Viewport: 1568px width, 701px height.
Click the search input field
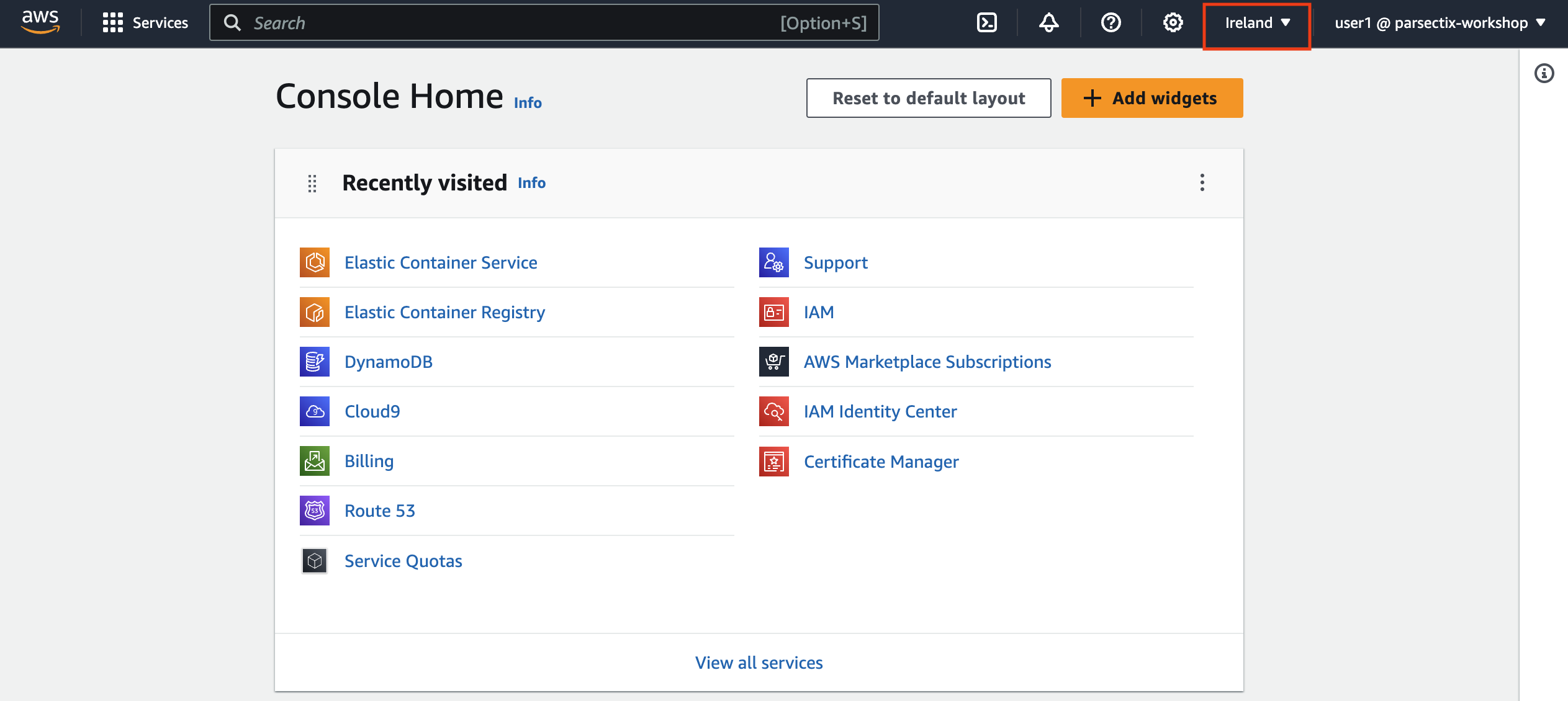click(x=509, y=23)
